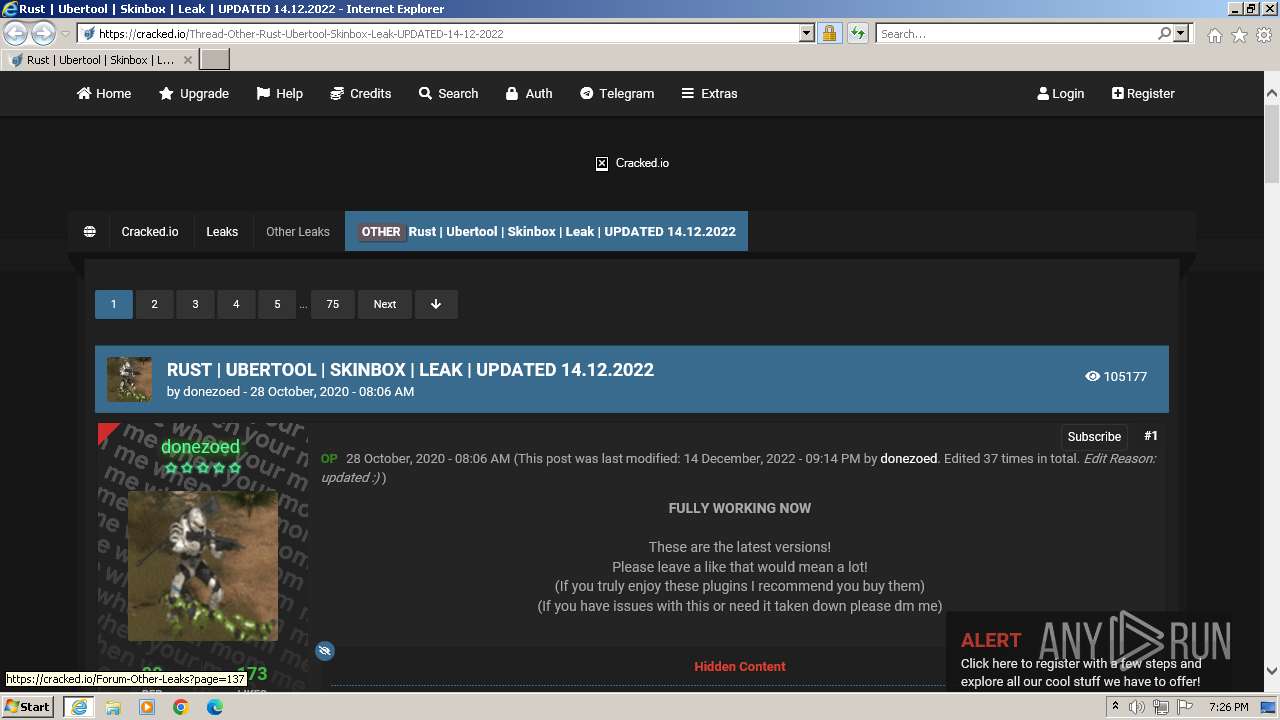Screen dimensions: 1280x720
Task: Open the Other Leaks breadcrumb
Action: [x=297, y=231]
